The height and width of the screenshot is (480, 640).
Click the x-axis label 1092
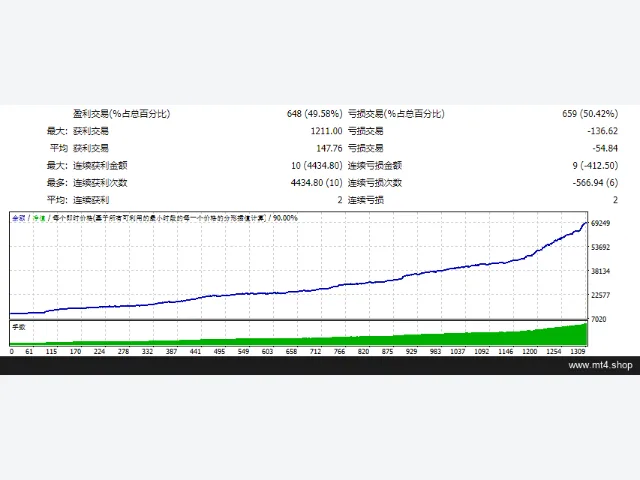tap(482, 351)
